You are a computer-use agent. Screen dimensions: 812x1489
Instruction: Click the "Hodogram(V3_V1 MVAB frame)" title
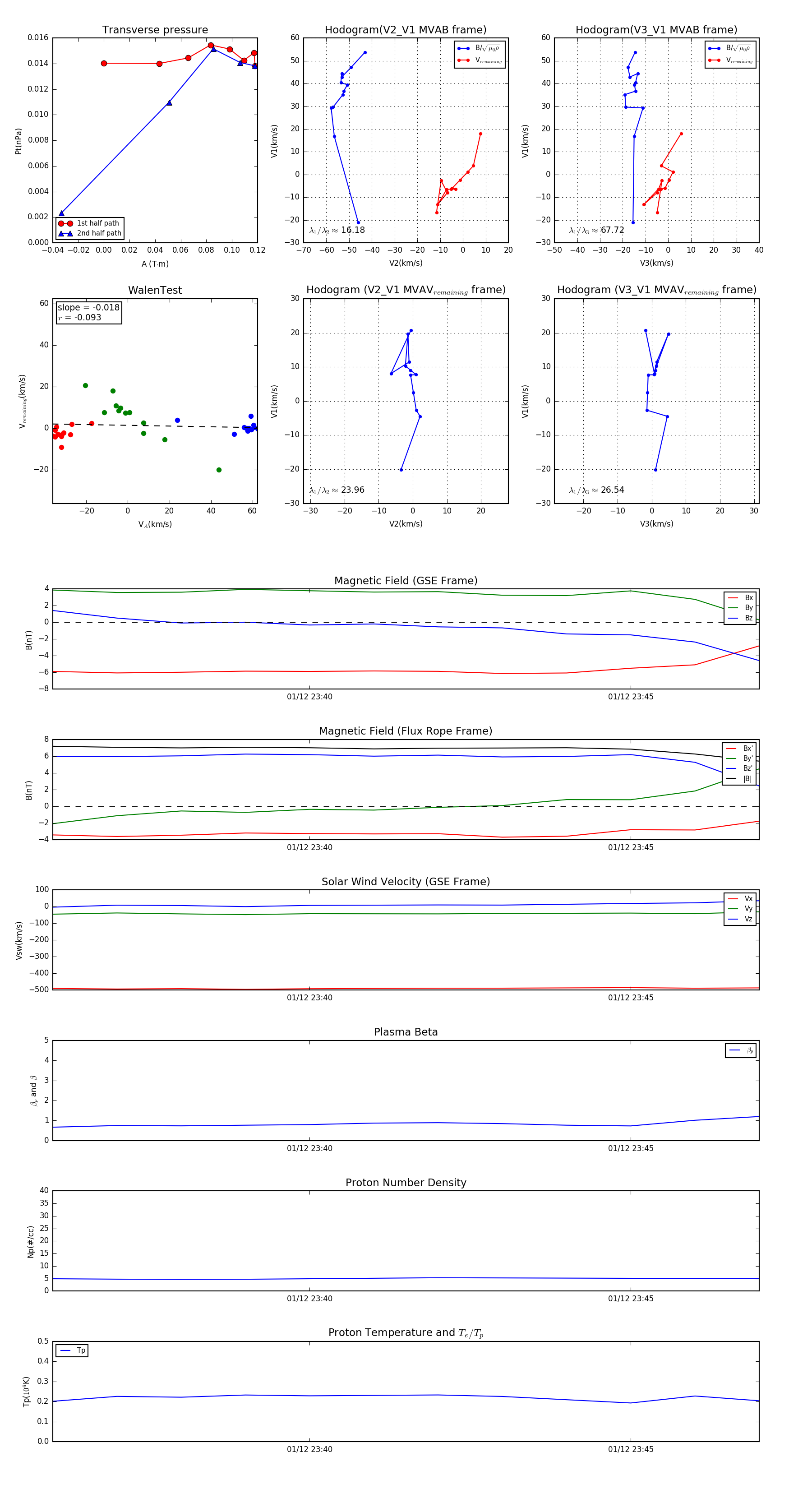pyautogui.click(x=656, y=30)
